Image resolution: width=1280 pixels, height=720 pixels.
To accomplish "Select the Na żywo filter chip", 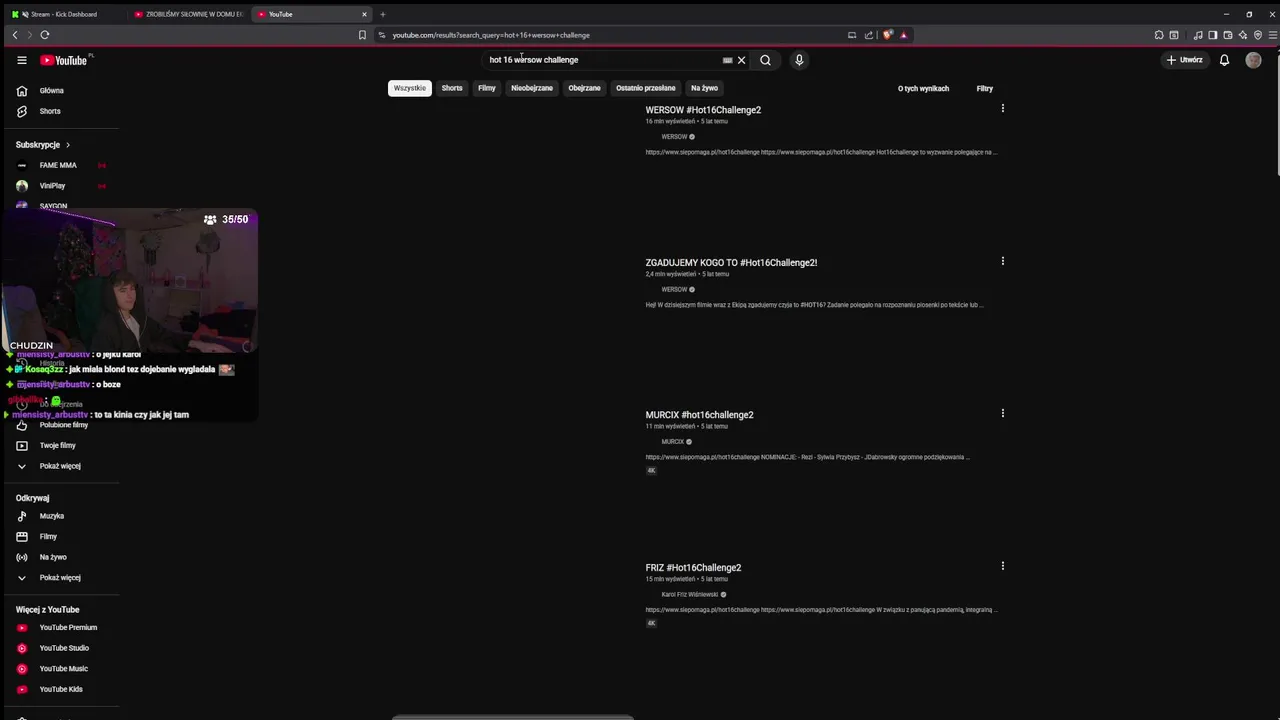I will tap(704, 88).
